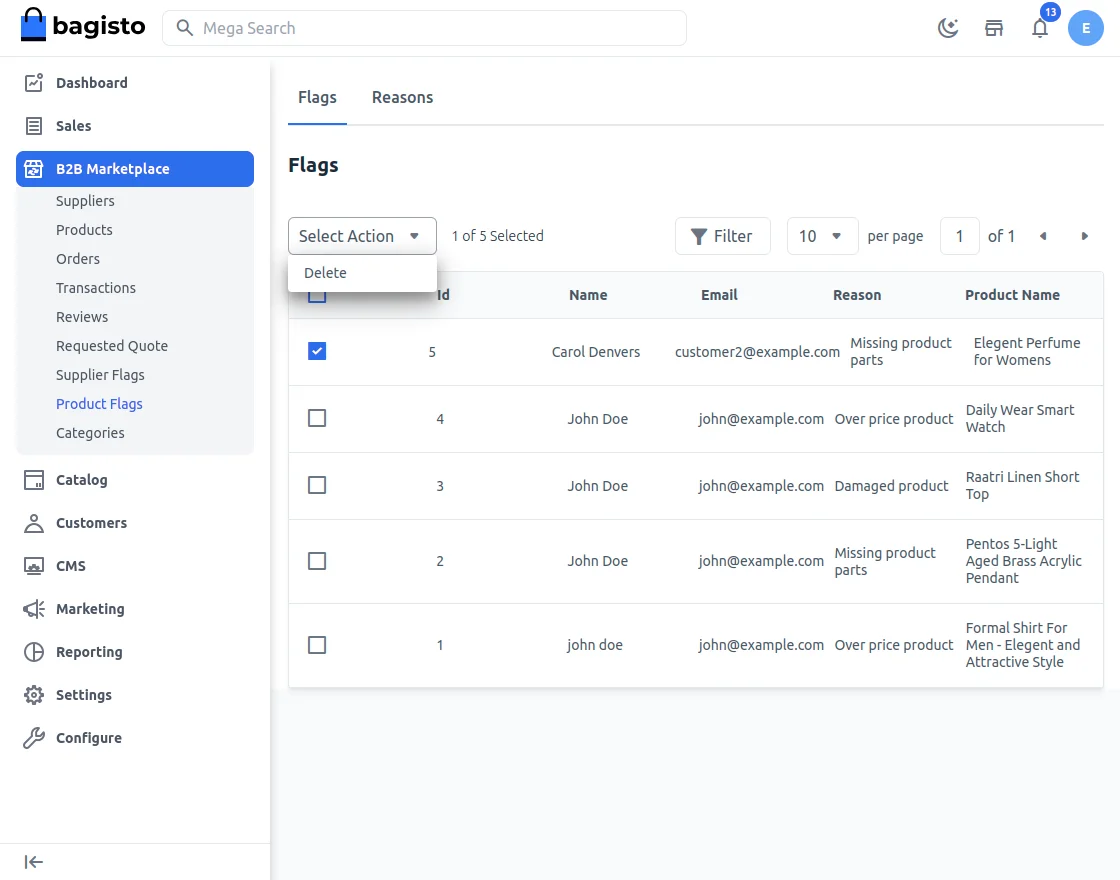
Task: Choose Delete from the action menu
Action: [x=326, y=273]
